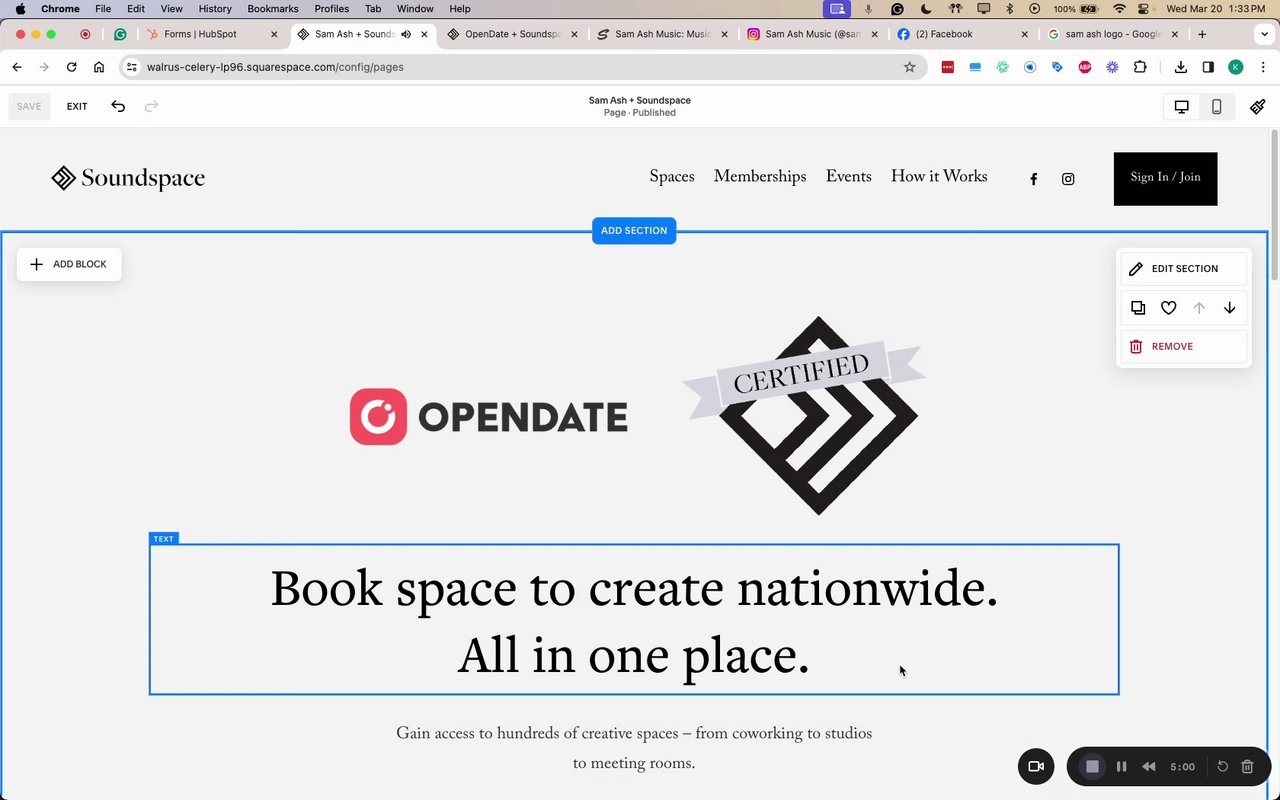This screenshot has height=800, width=1280.
Task: Duplicate the section with the copy icon
Action: point(1138,308)
